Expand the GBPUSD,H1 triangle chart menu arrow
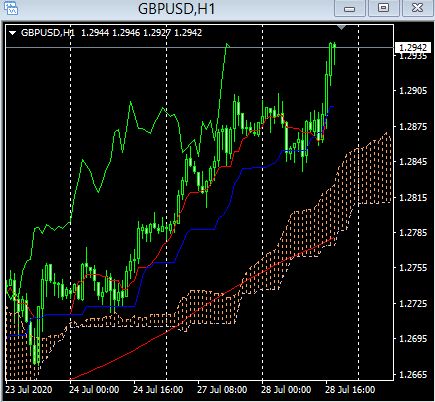The height and width of the screenshot is (402, 435). pos(13,33)
